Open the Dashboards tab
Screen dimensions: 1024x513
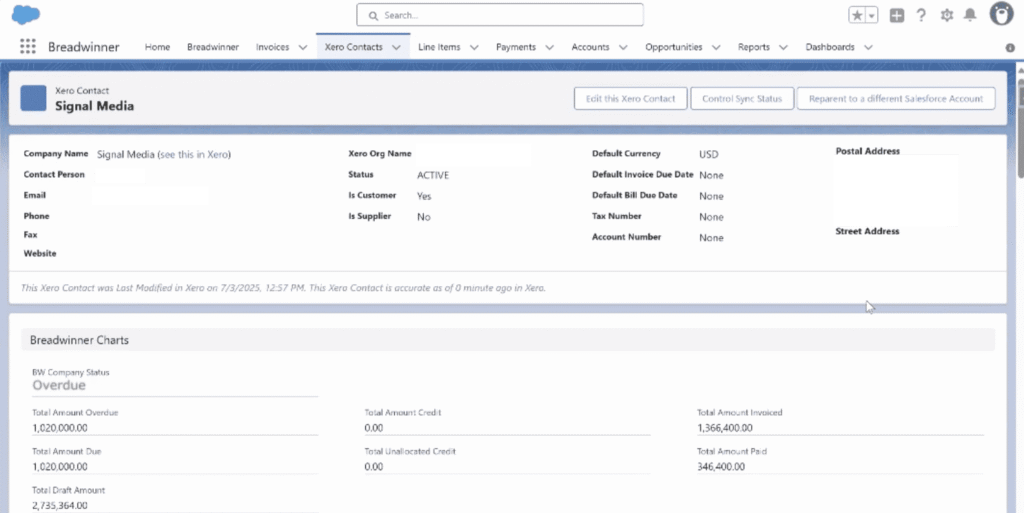pyautogui.click(x=830, y=47)
